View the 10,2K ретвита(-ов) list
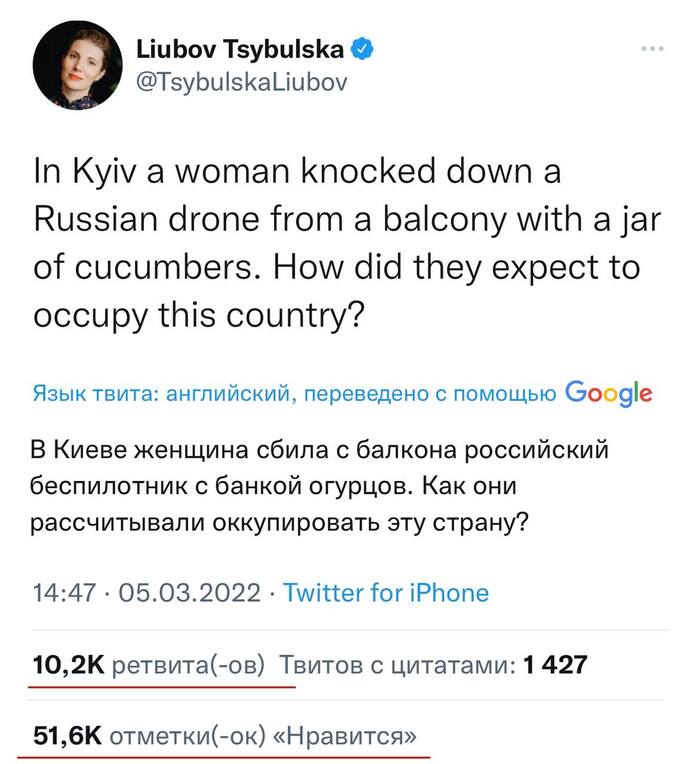Image resolution: width=700 pixels, height=764 pixels. click(x=150, y=665)
